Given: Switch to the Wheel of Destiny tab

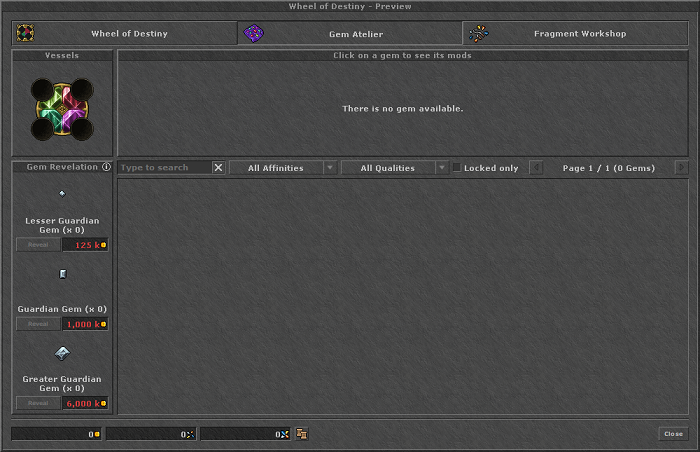Looking at the screenshot, I should click(x=124, y=33).
